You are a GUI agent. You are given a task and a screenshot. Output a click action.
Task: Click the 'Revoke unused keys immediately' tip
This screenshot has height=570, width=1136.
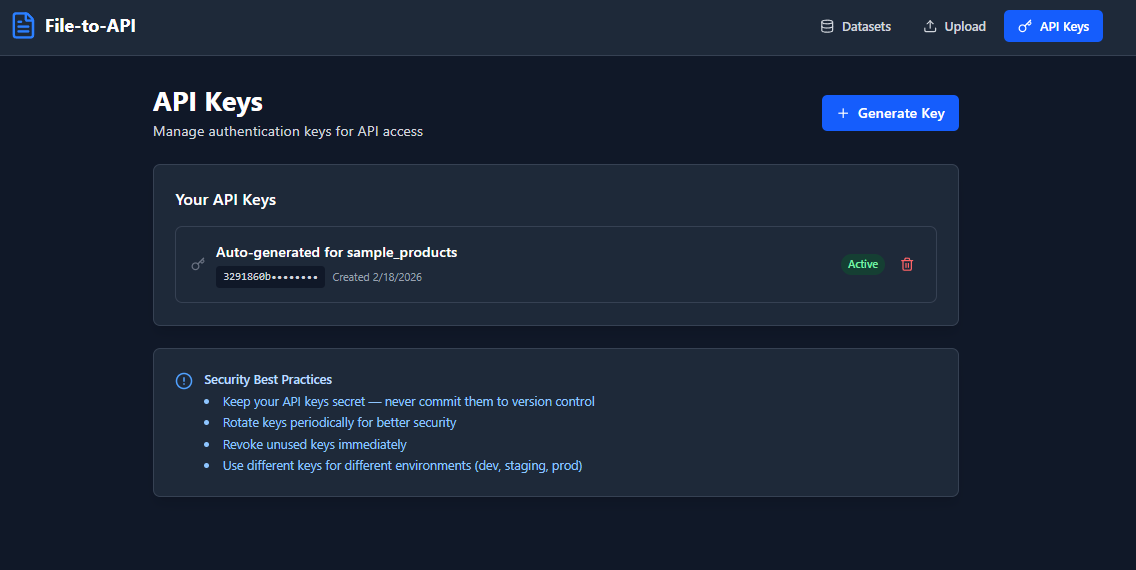[x=314, y=444]
